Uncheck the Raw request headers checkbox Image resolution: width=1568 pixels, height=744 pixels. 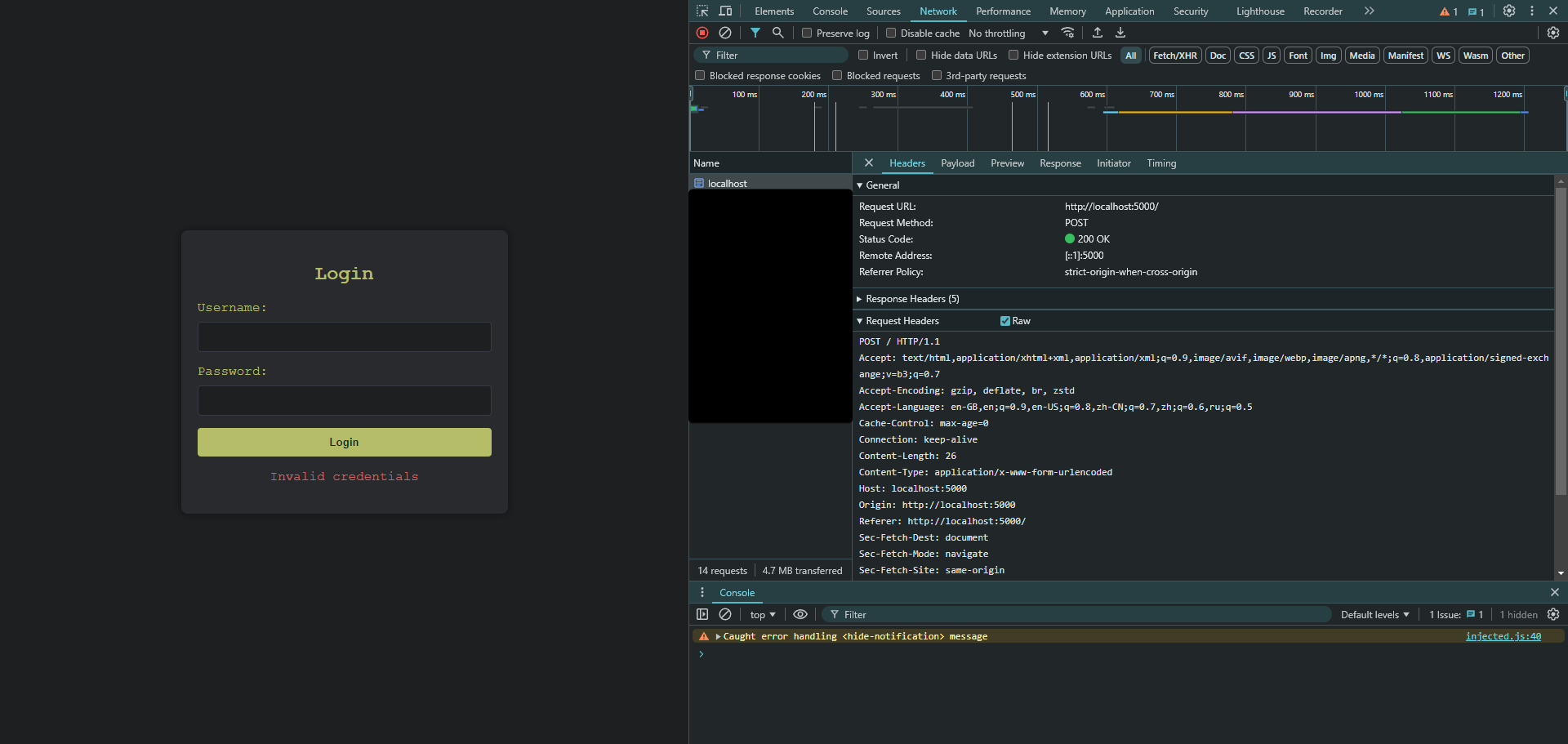click(1005, 321)
